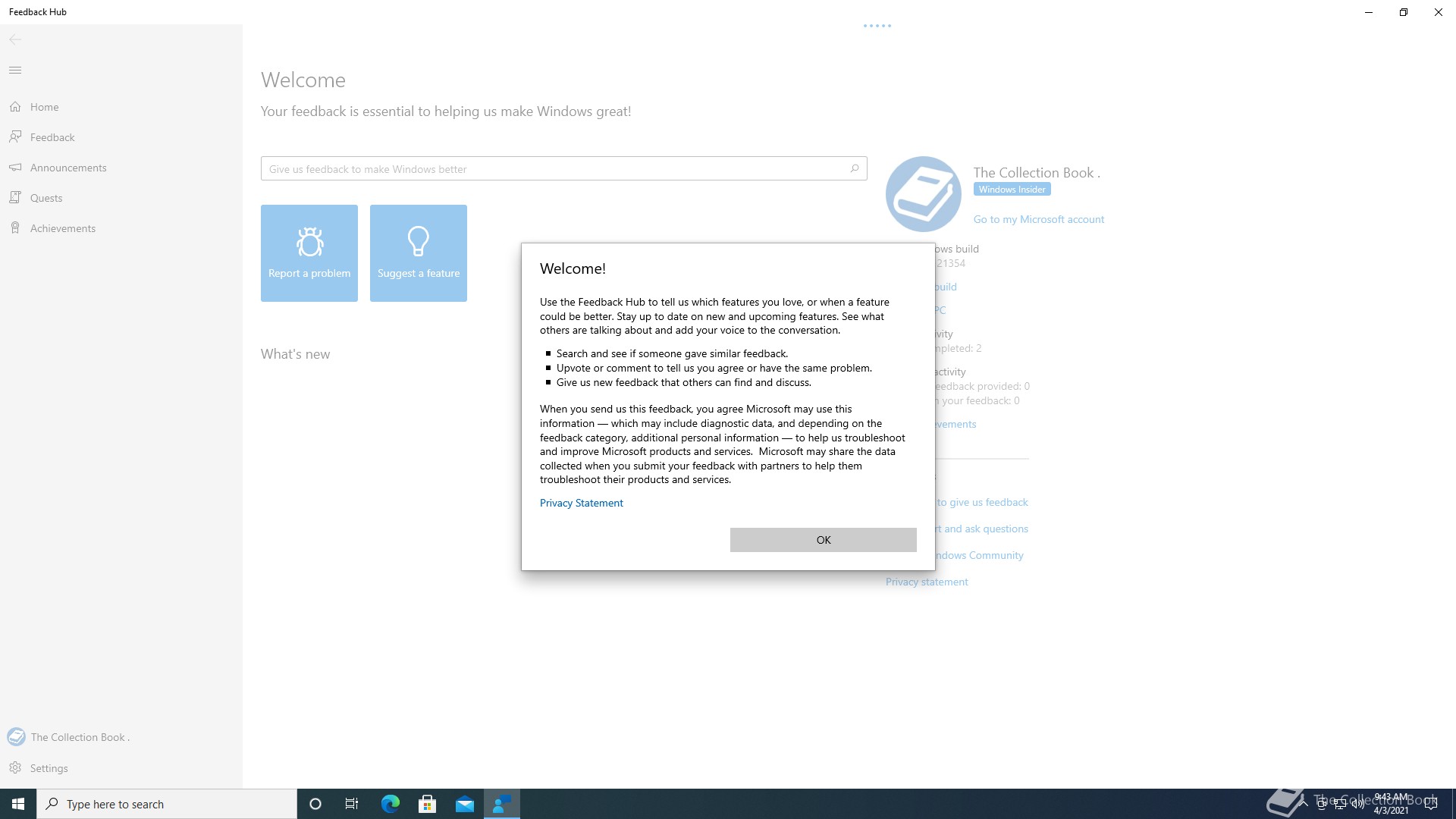Image resolution: width=1456 pixels, height=819 pixels.
Task: Click the large profile book avatar
Action: [924, 194]
